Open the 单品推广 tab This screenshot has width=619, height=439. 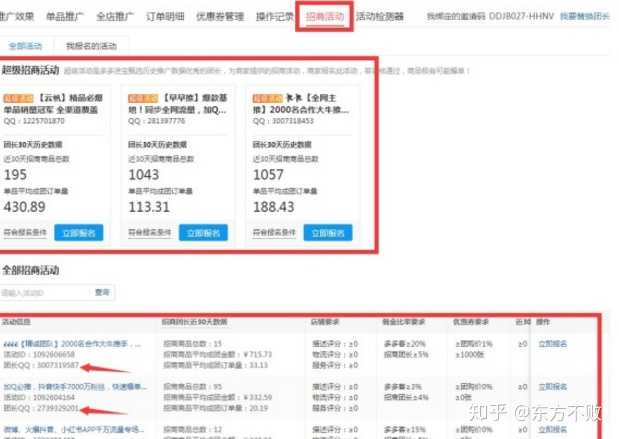click(x=65, y=17)
